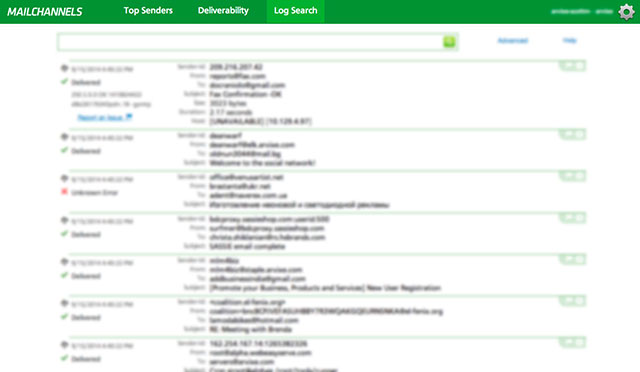The image size is (640, 372).
Task: Open the Help link
Action: pos(569,40)
